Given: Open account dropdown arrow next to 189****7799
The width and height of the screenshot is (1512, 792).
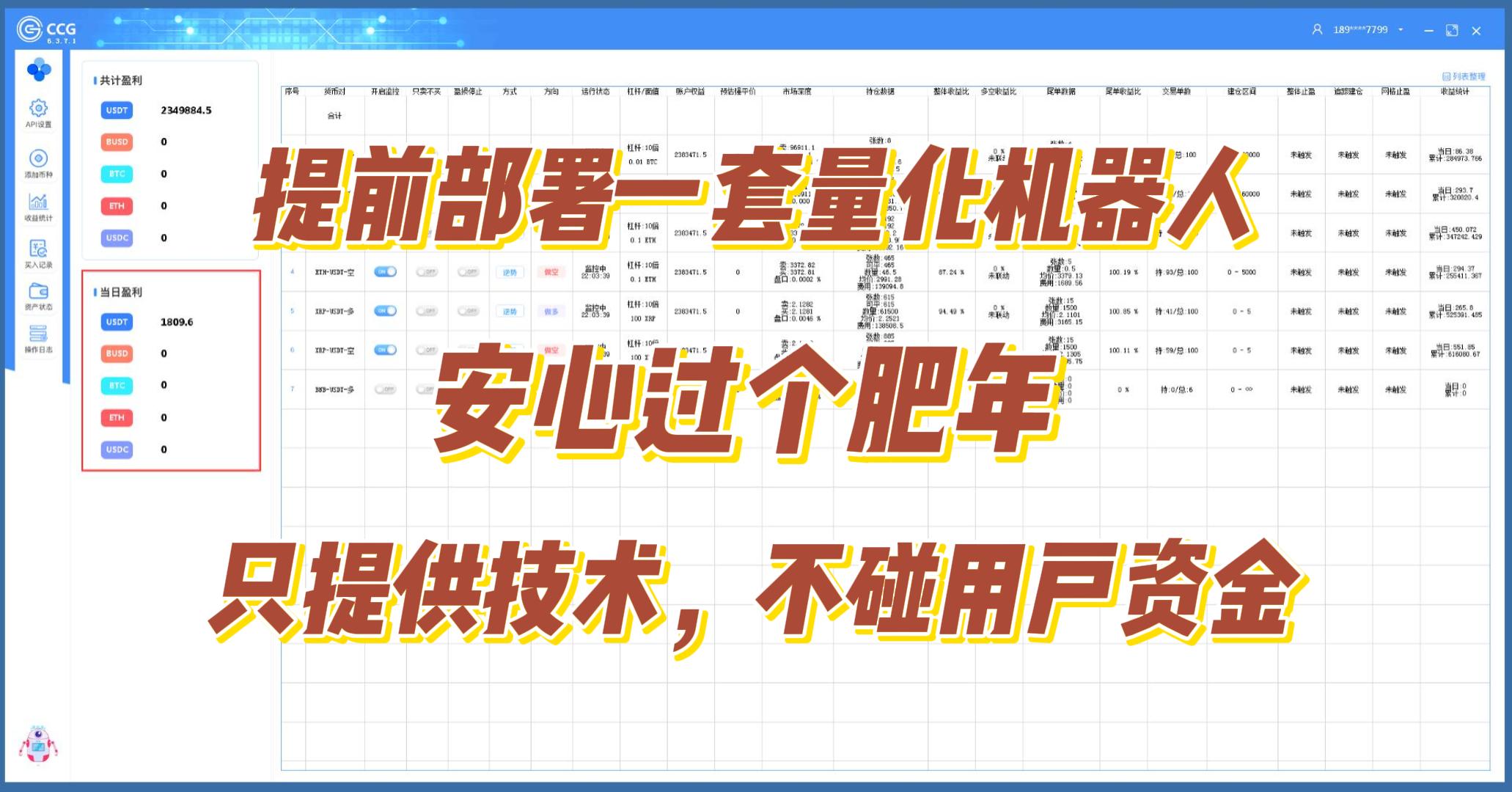Looking at the screenshot, I should click(x=1401, y=30).
